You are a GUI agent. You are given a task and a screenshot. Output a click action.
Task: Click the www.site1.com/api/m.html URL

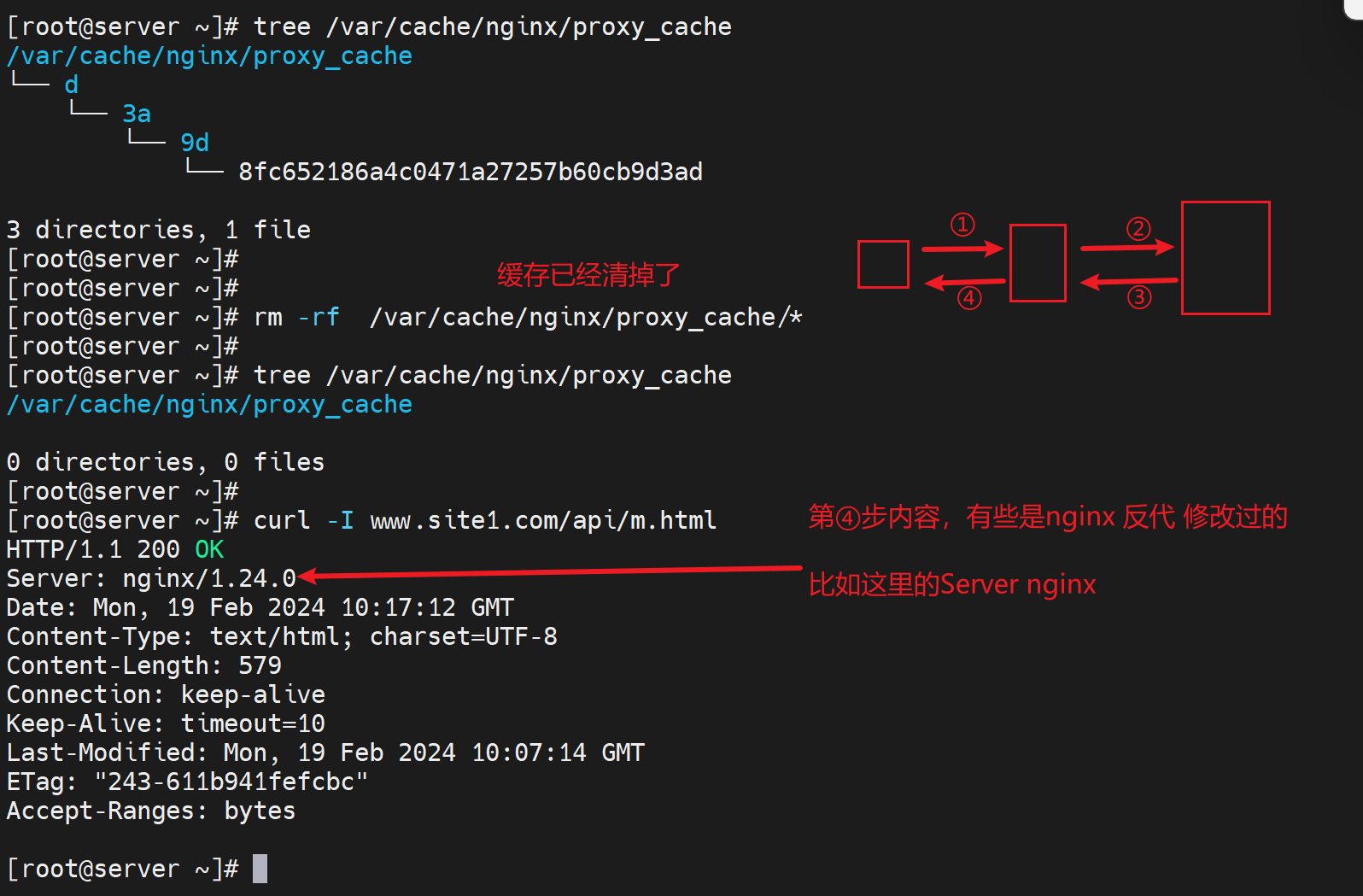[x=543, y=520]
